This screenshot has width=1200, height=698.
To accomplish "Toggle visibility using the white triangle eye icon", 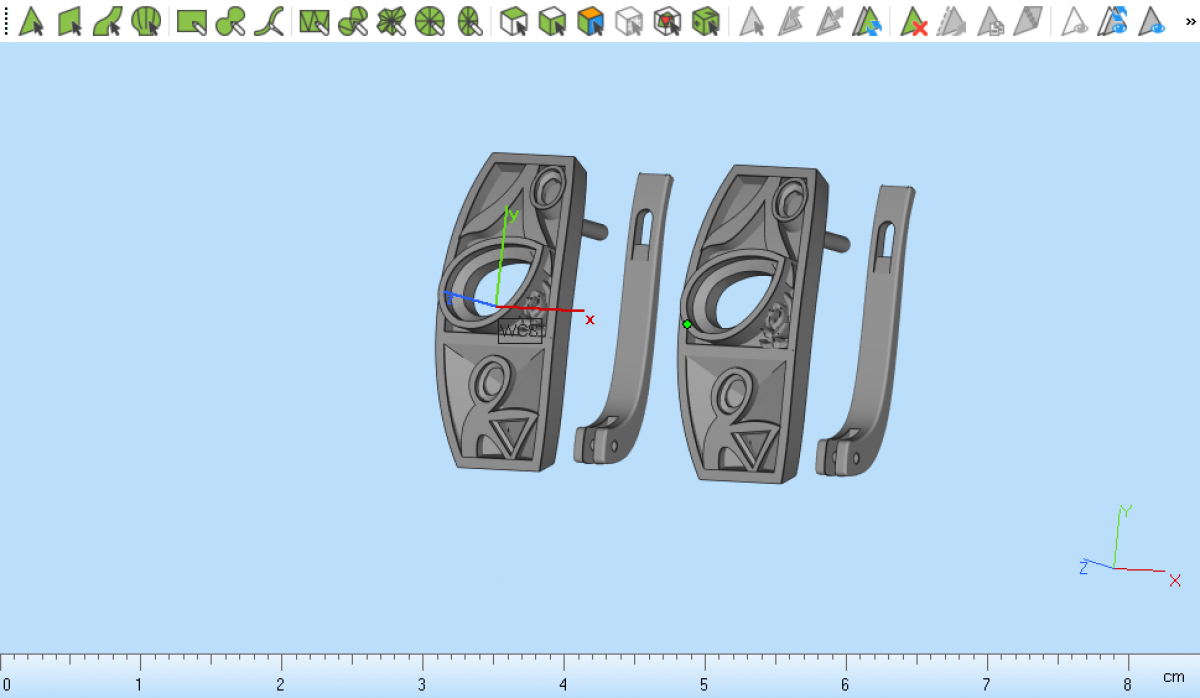I will click(1075, 20).
